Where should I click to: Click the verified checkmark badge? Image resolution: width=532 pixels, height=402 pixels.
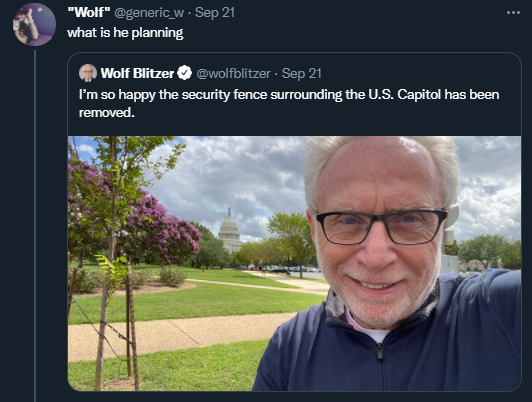pos(184,73)
